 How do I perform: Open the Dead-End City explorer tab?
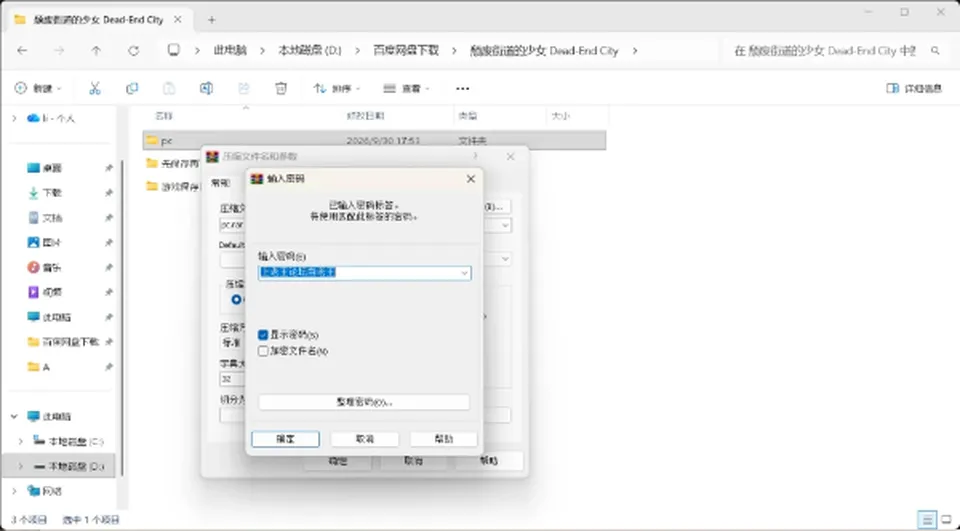[x=99, y=20]
